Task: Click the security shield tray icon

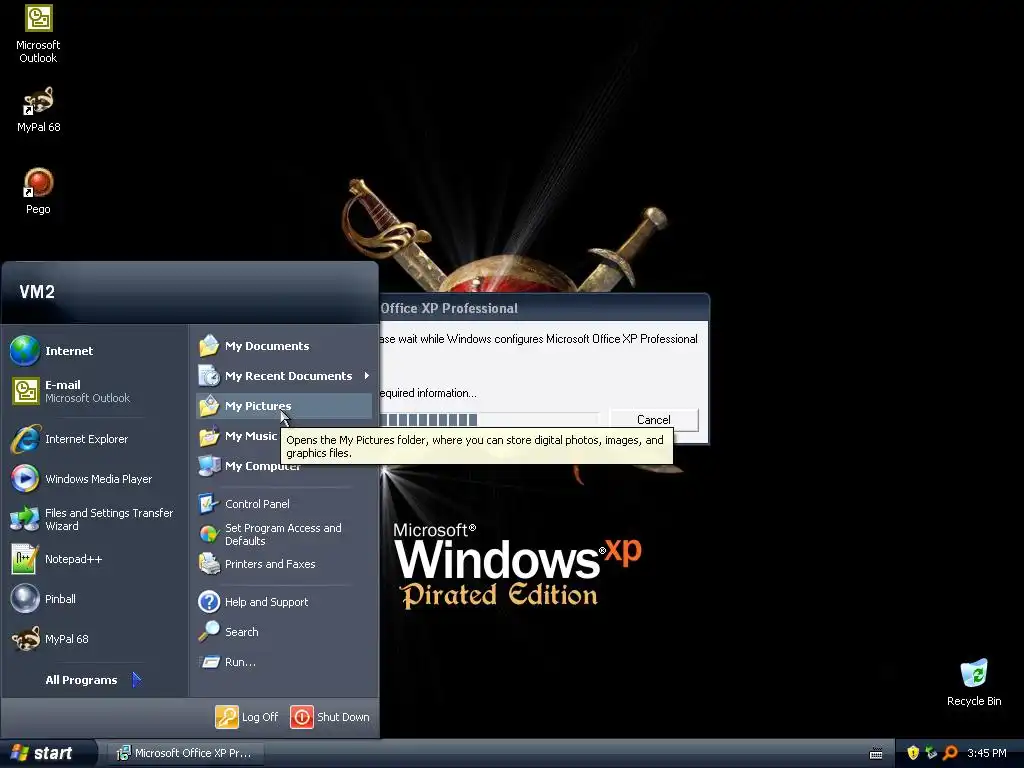Action: click(x=913, y=753)
